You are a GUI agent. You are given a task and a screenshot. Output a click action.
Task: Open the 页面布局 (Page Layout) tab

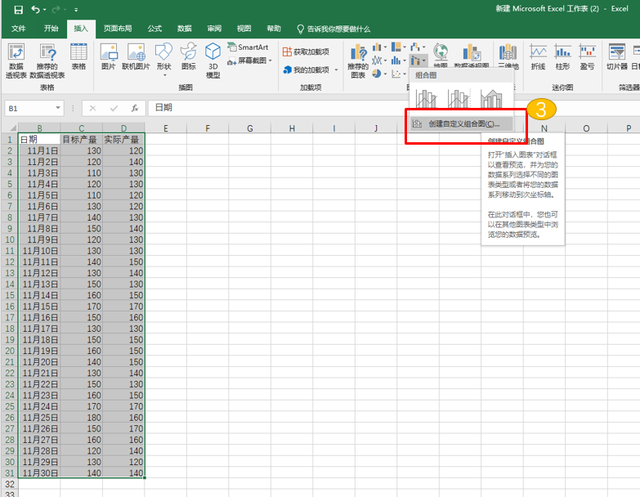[x=117, y=29]
